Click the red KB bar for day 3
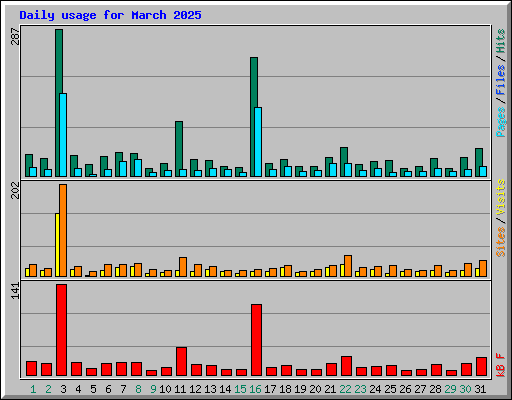The width and height of the screenshot is (512, 400). (61, 330)
